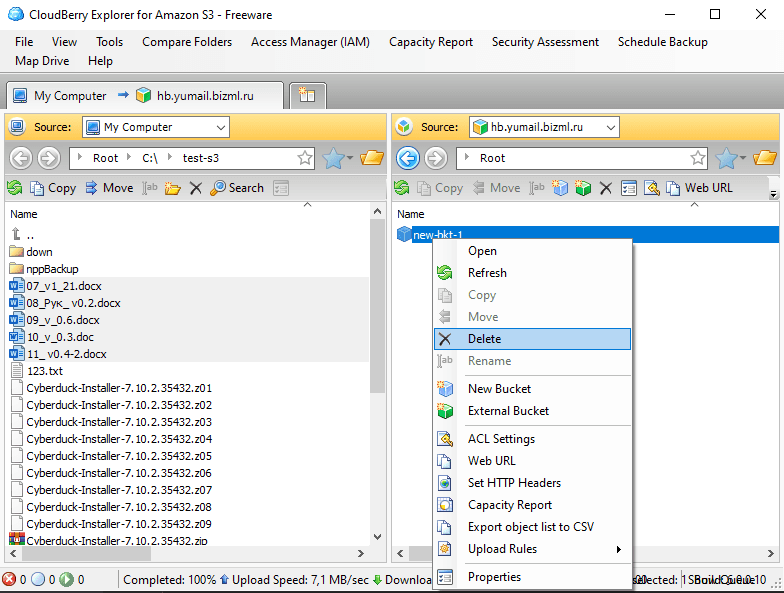Expand C:\ breadcrumb arrow in left path
This screenshot has width=784, height=593.
click(130, 158)
